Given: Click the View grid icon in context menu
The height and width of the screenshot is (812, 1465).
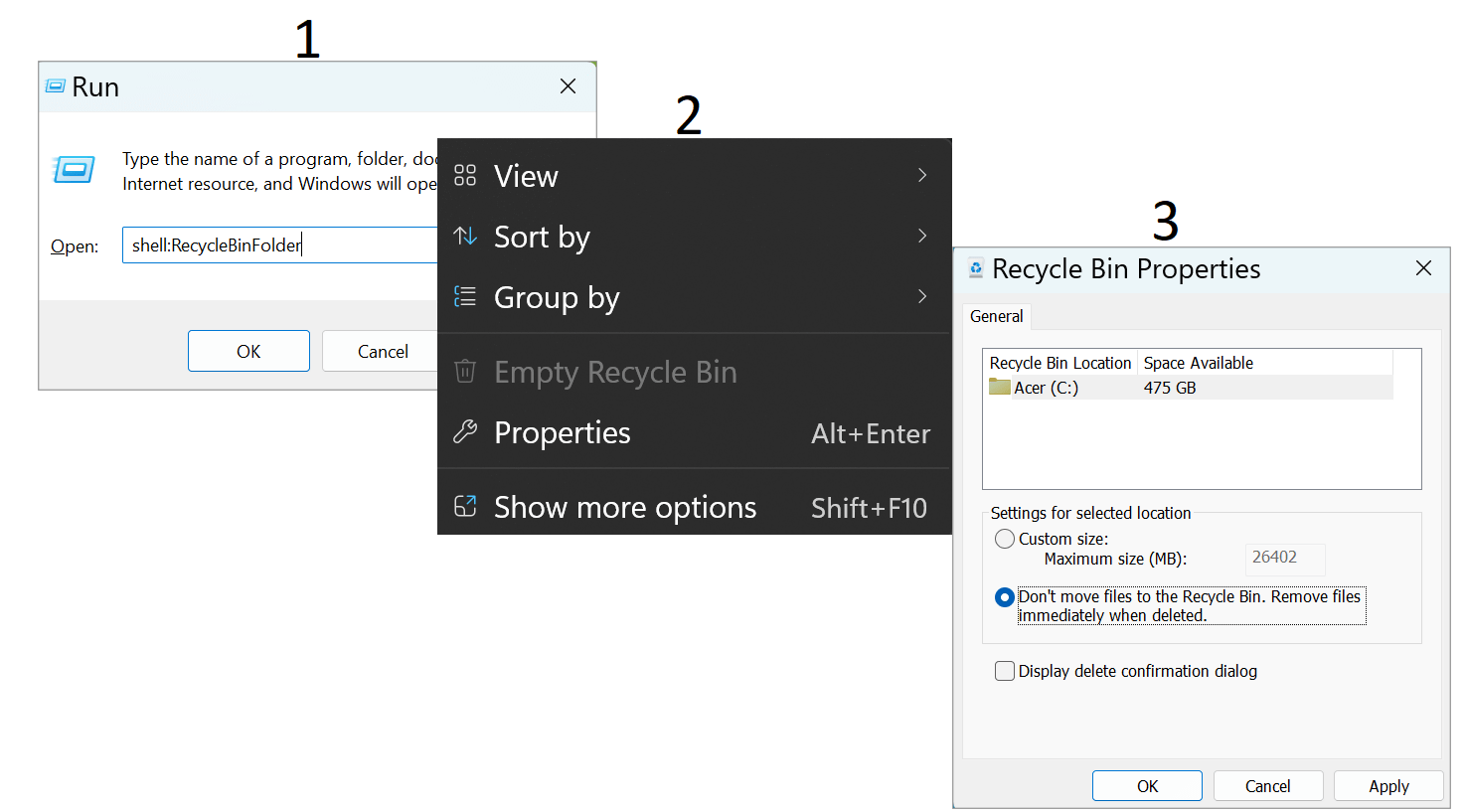Looking at the screenshot, I should coord(465,176).
